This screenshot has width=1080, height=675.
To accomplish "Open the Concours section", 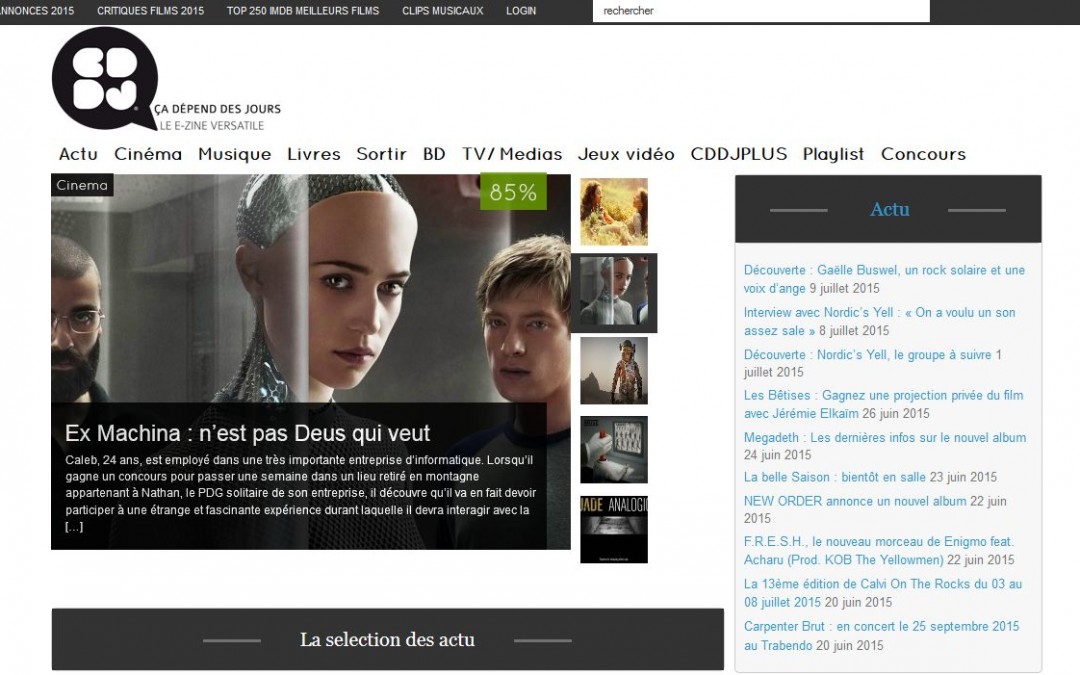I will pos(924,154).
